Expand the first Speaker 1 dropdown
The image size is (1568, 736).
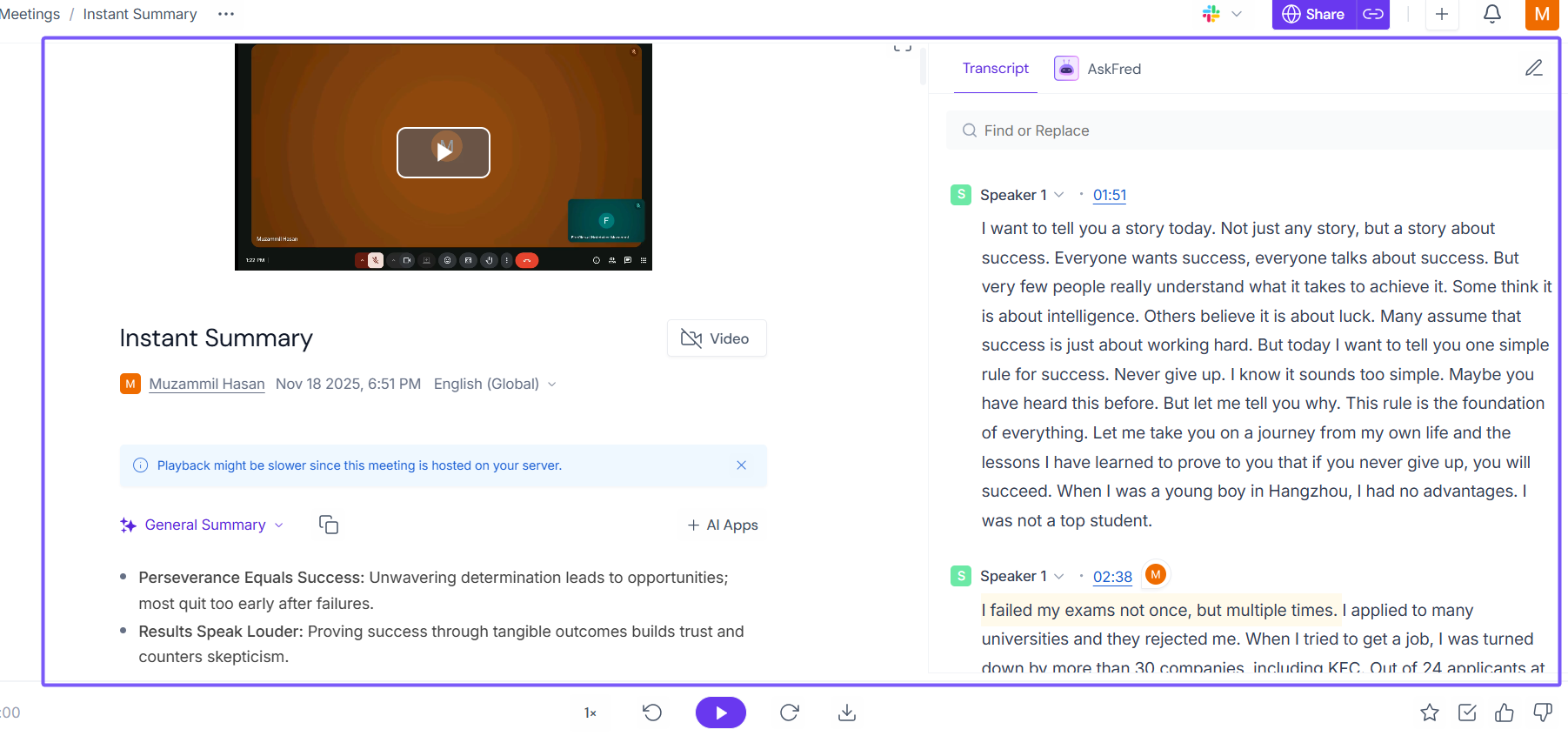pyautogui.click(x=1058, y=195)
